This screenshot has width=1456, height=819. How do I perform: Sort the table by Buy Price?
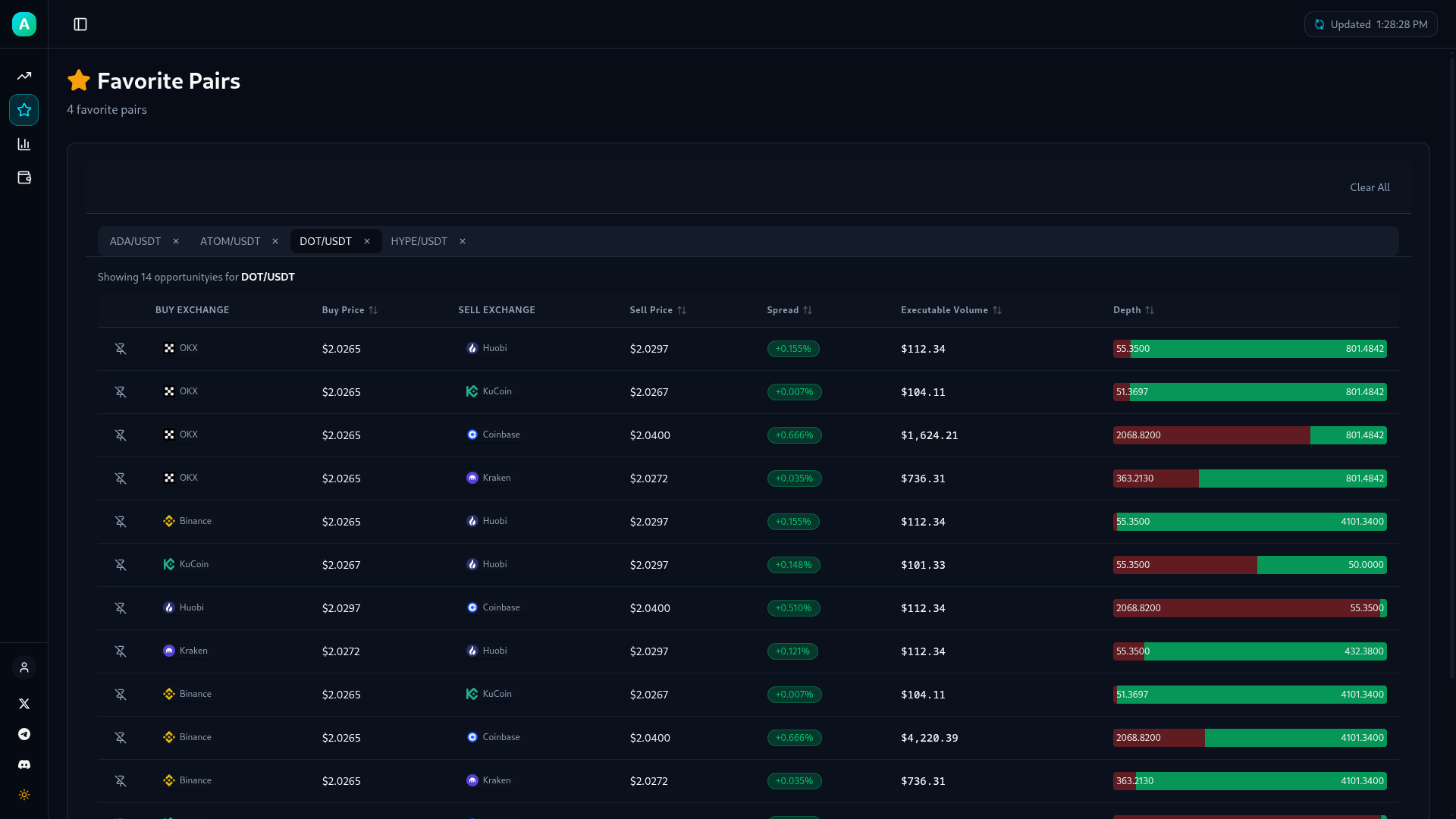(349, 310)
